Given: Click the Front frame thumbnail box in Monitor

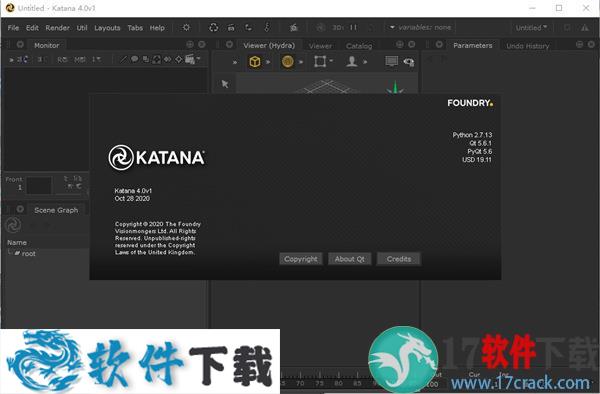Looking at the screenshot, I should click(x=39, y=186).
